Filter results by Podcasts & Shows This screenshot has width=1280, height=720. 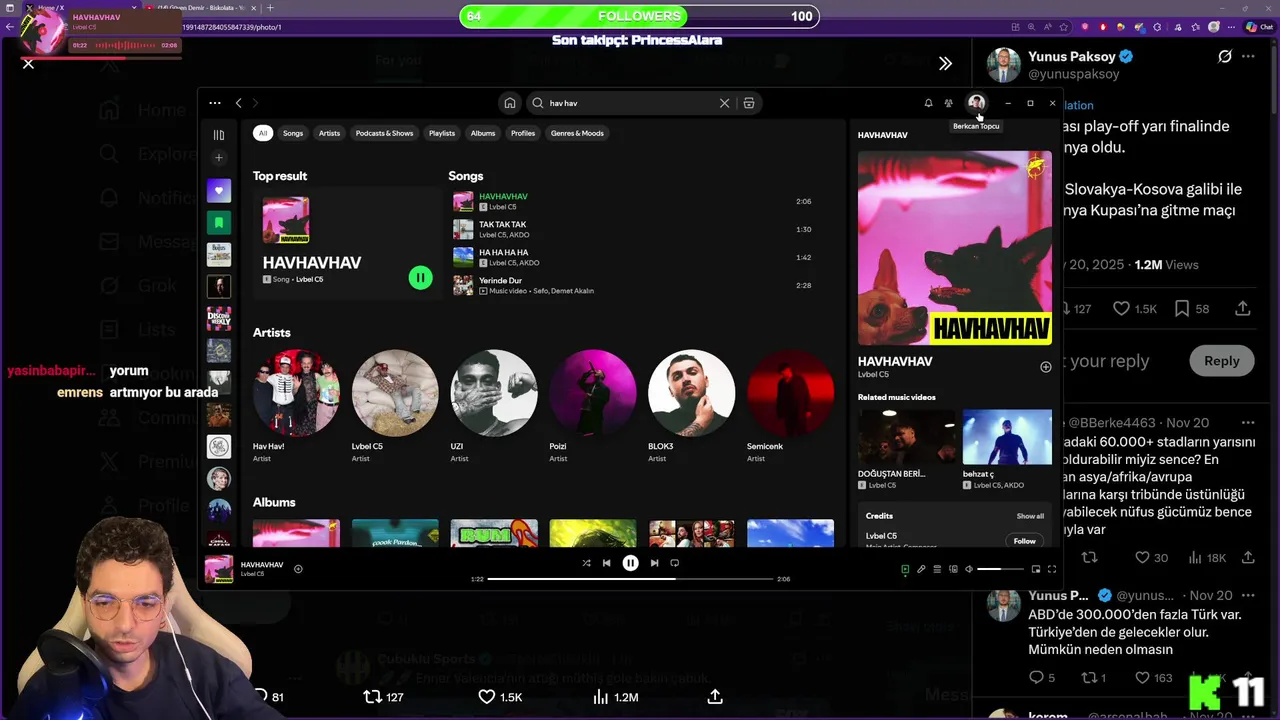[x=384, y=133]
